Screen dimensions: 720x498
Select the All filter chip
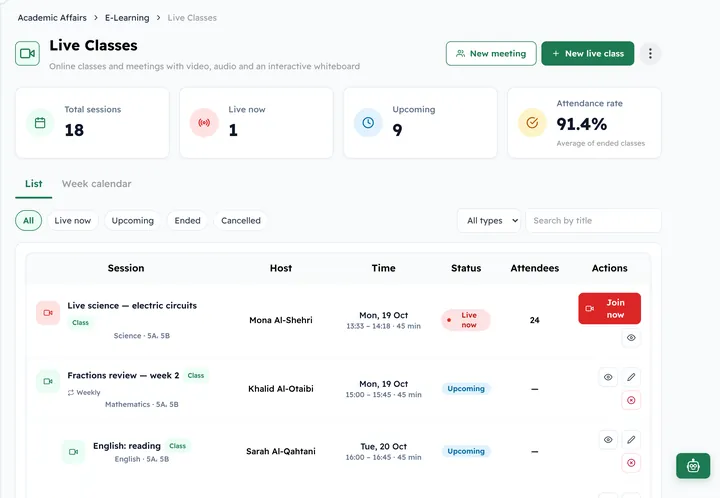point(28,220)
